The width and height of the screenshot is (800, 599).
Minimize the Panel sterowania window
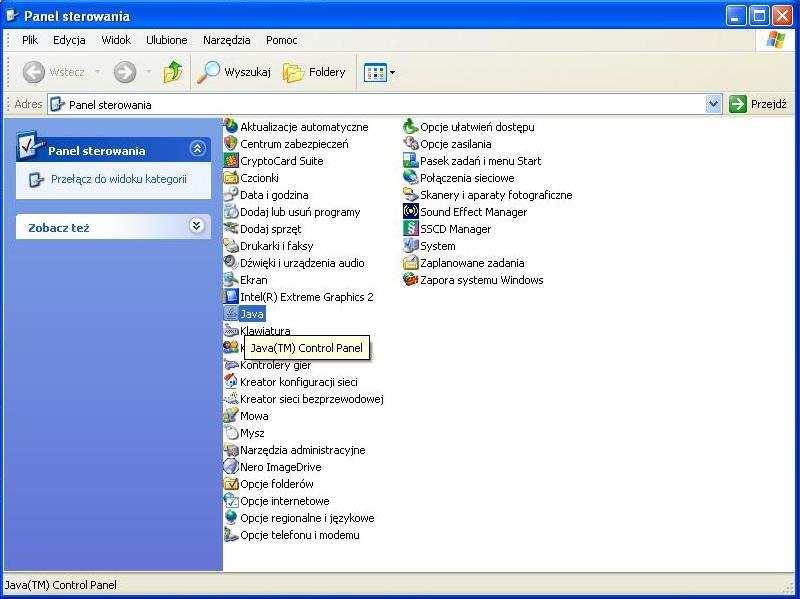736,16
